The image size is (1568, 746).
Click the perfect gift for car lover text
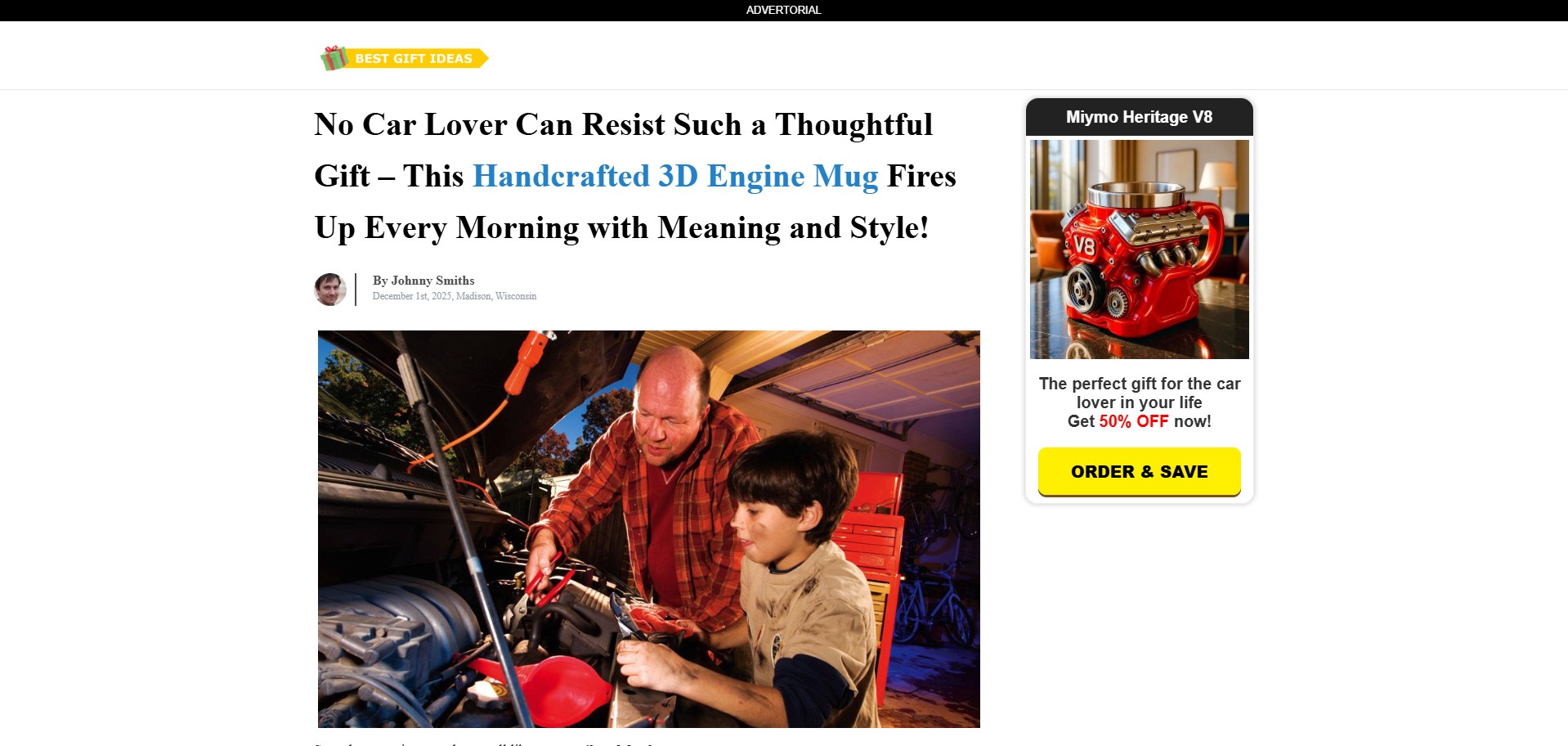click(1139, 393)
